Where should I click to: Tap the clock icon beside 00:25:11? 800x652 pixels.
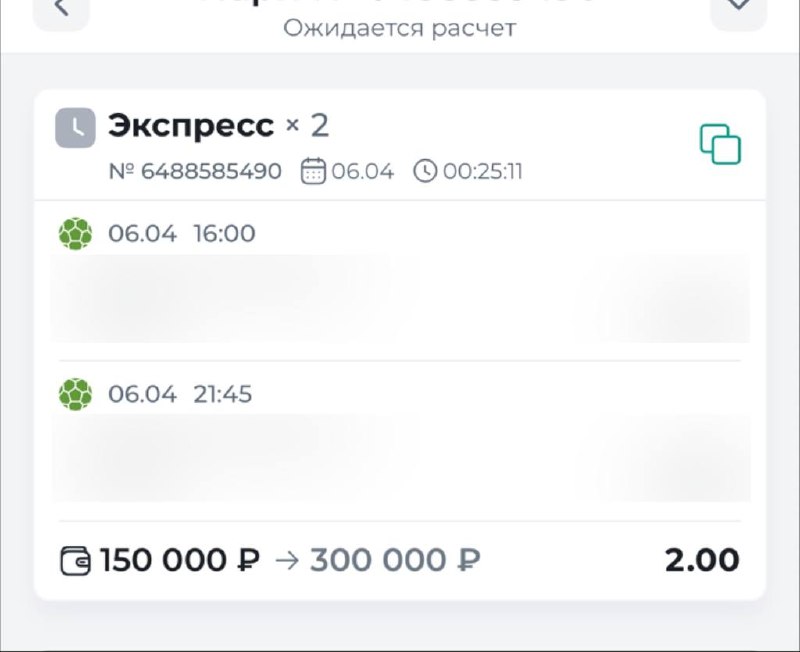coord(425,171)
